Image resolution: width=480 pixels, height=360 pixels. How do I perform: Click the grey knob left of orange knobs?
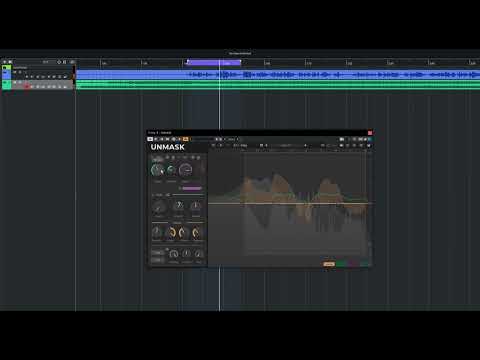(x=157, y=232)
